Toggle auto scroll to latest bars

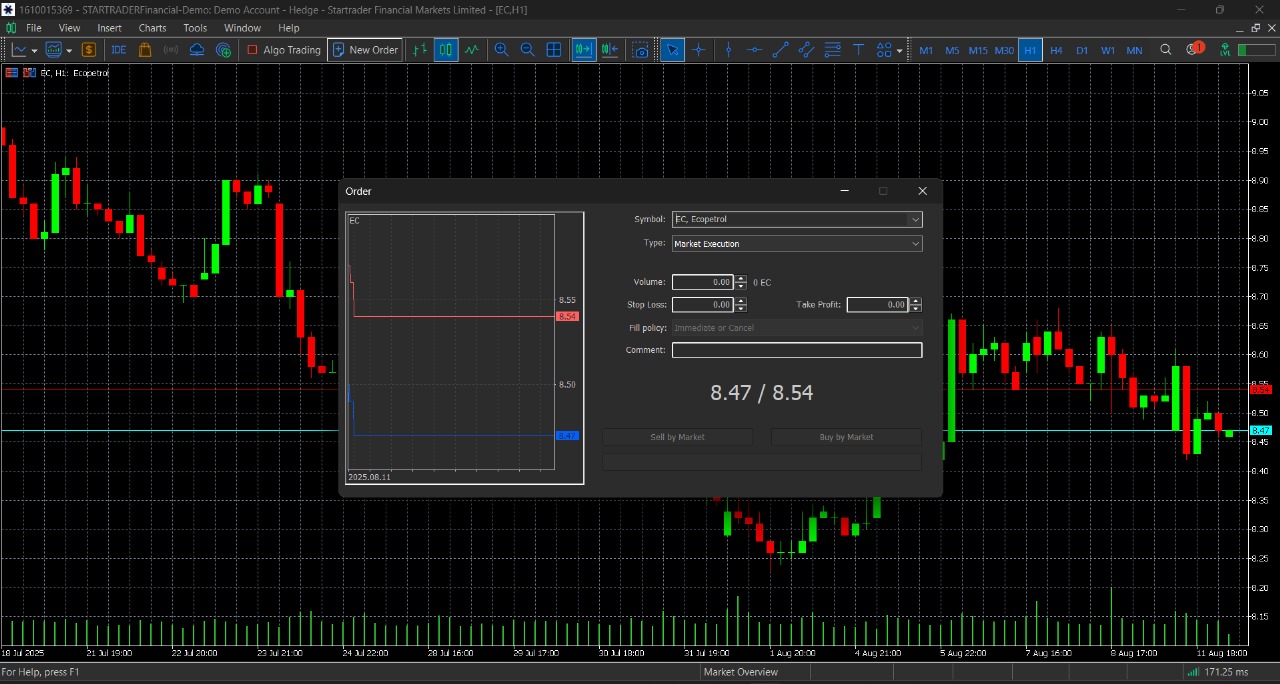[x=583, y=50]
